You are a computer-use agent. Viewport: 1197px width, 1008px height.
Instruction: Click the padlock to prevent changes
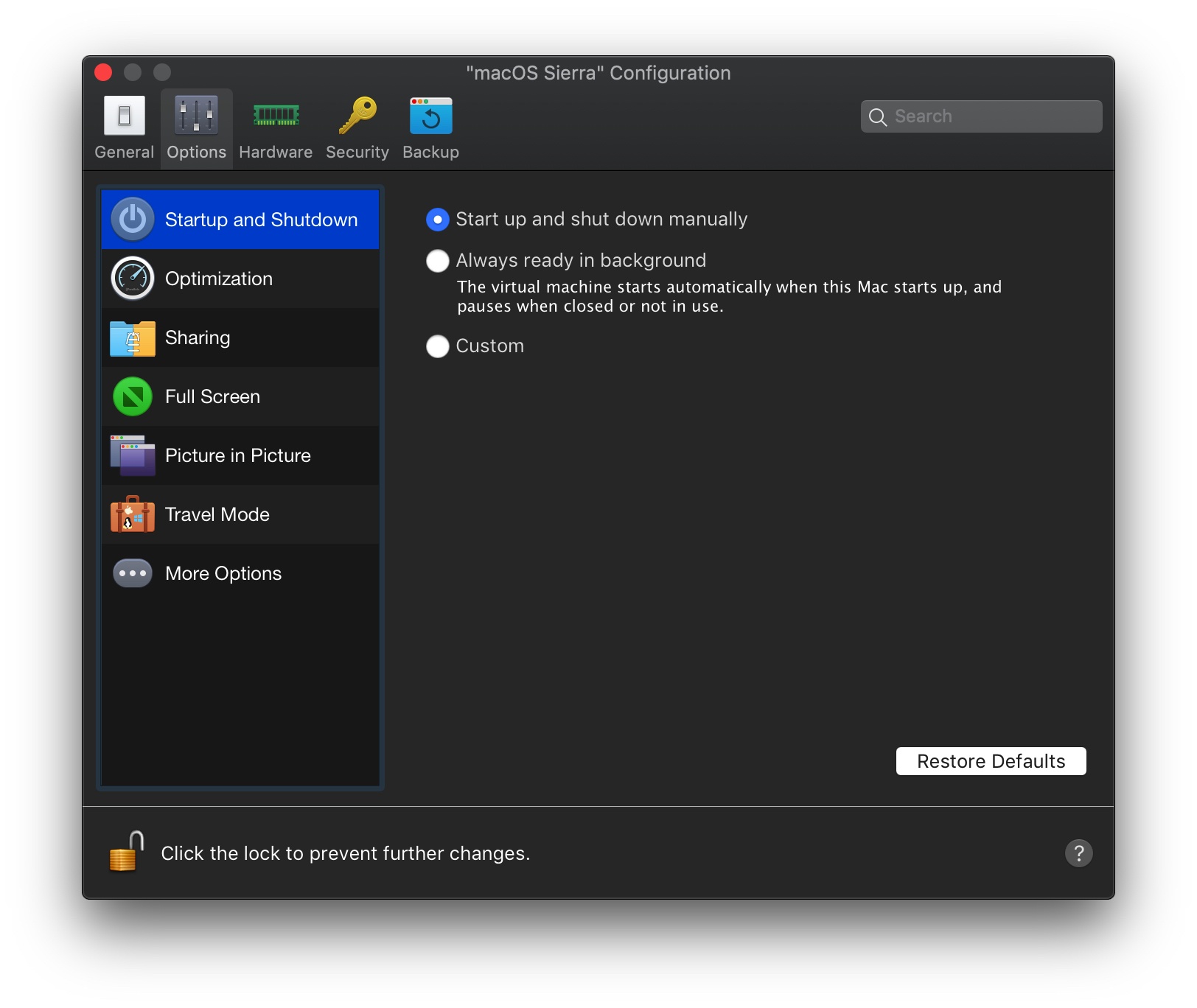[126, 852]
